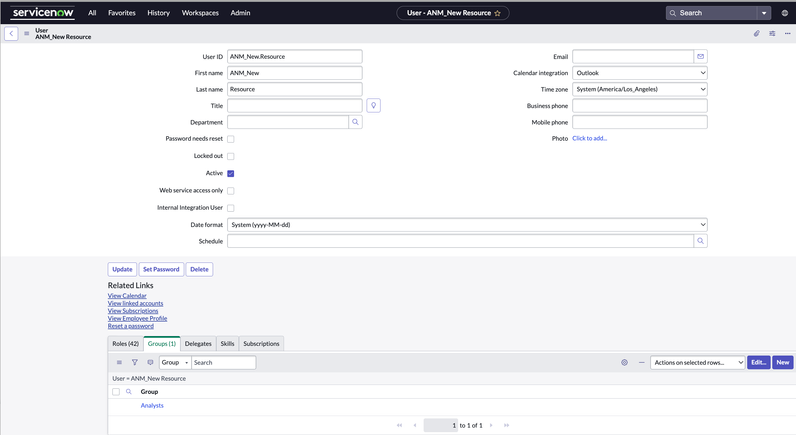Go to the first page of Groups results
Viewport: 796px width, 435px height.
[400, 425]
